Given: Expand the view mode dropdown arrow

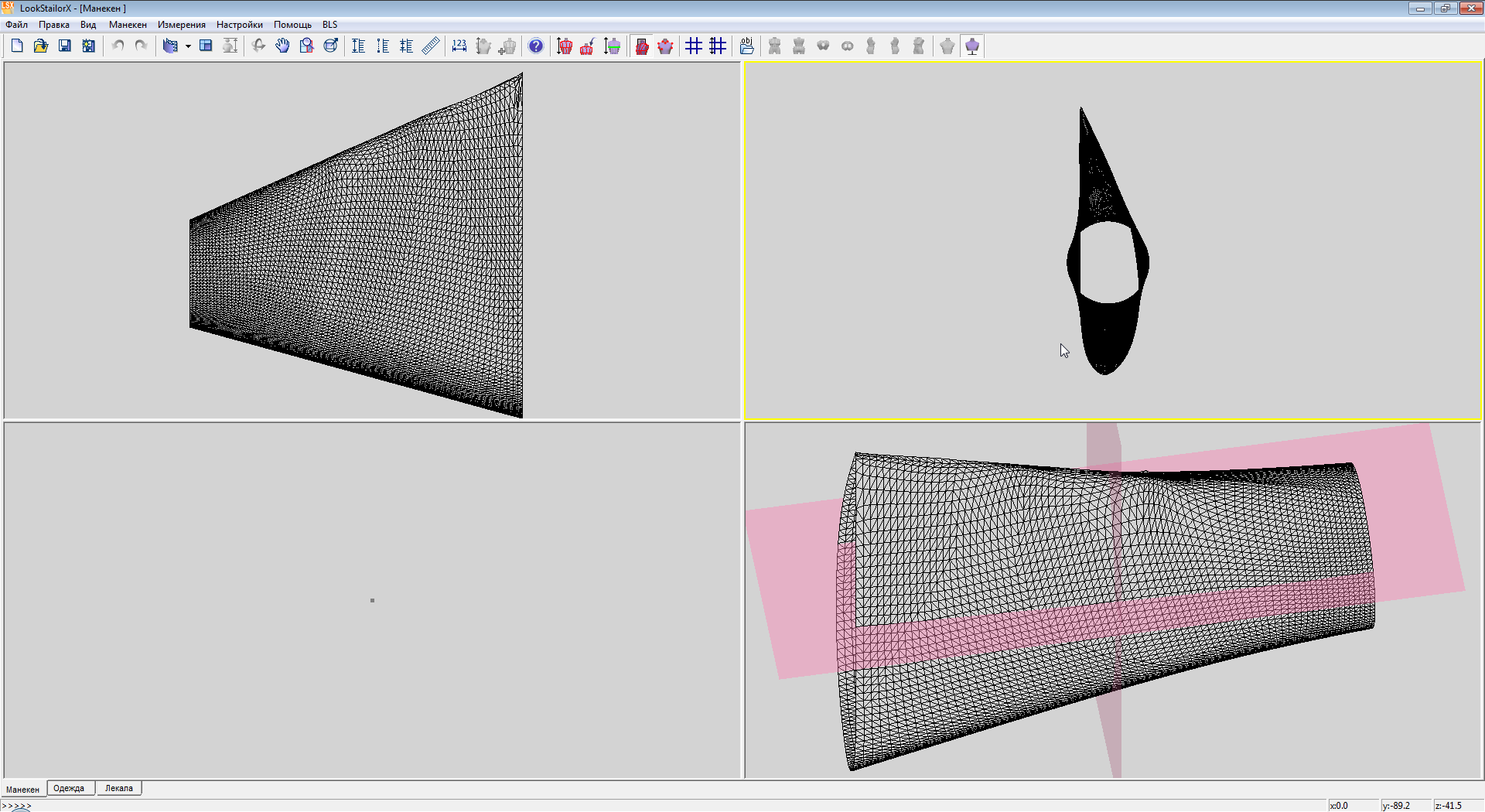Looking at the screenshot, I should 188,46.
